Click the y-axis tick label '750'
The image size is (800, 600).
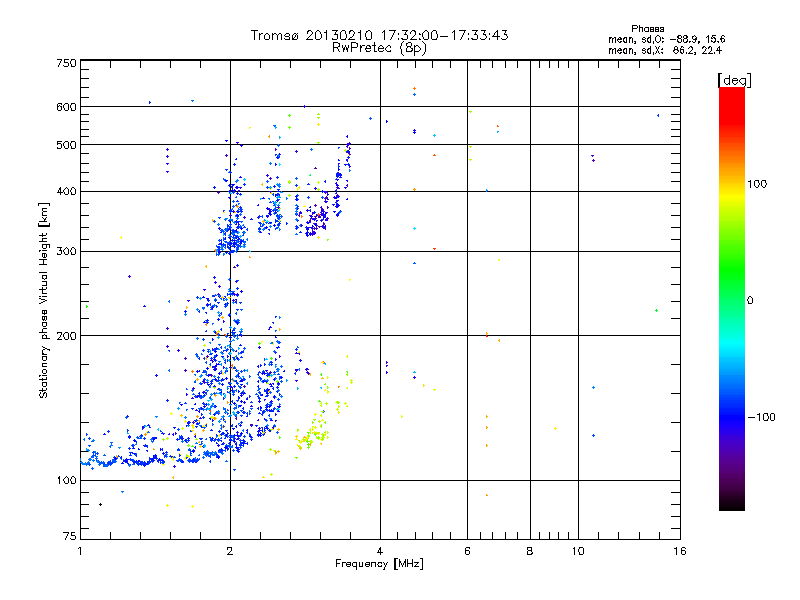(x=66, y=63)
